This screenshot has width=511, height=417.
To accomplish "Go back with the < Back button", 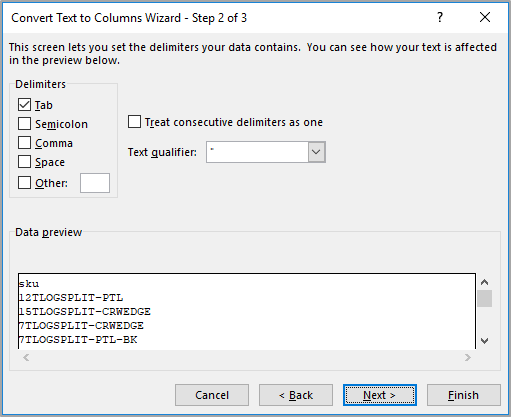I will click(x=296, y=395).
